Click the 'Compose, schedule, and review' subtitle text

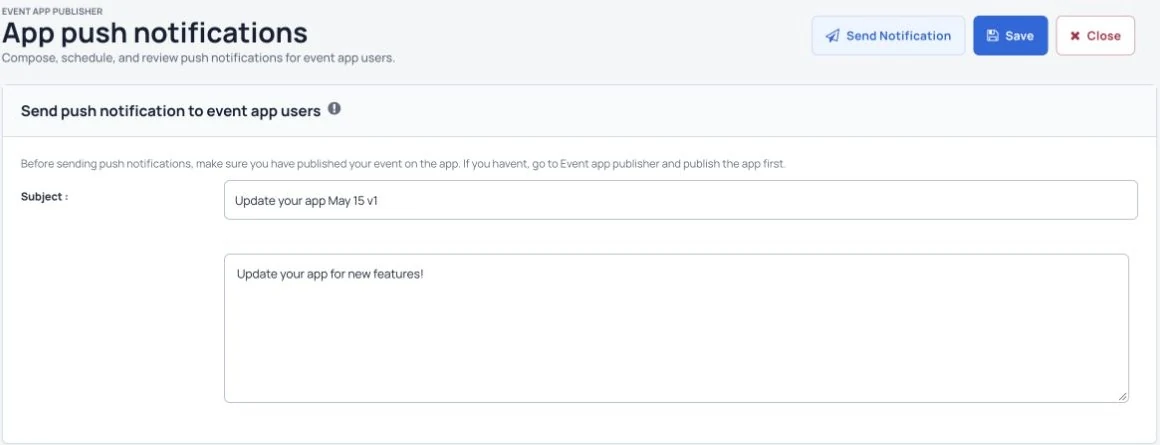(198, 58)
